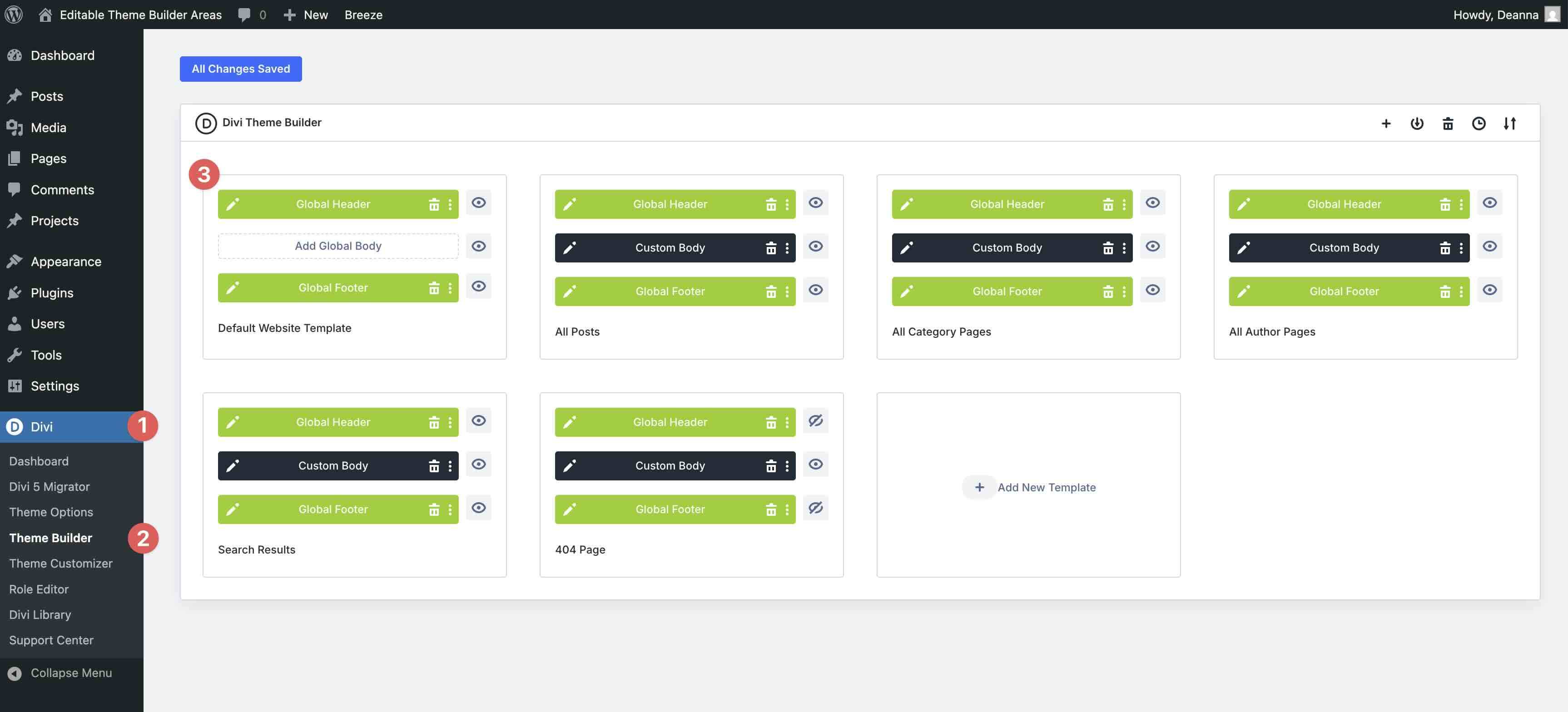The height and width of the screenshot is (712, 1568).
Task: Show the hidden Global Header on 404 Page
Action: [816, 420]
